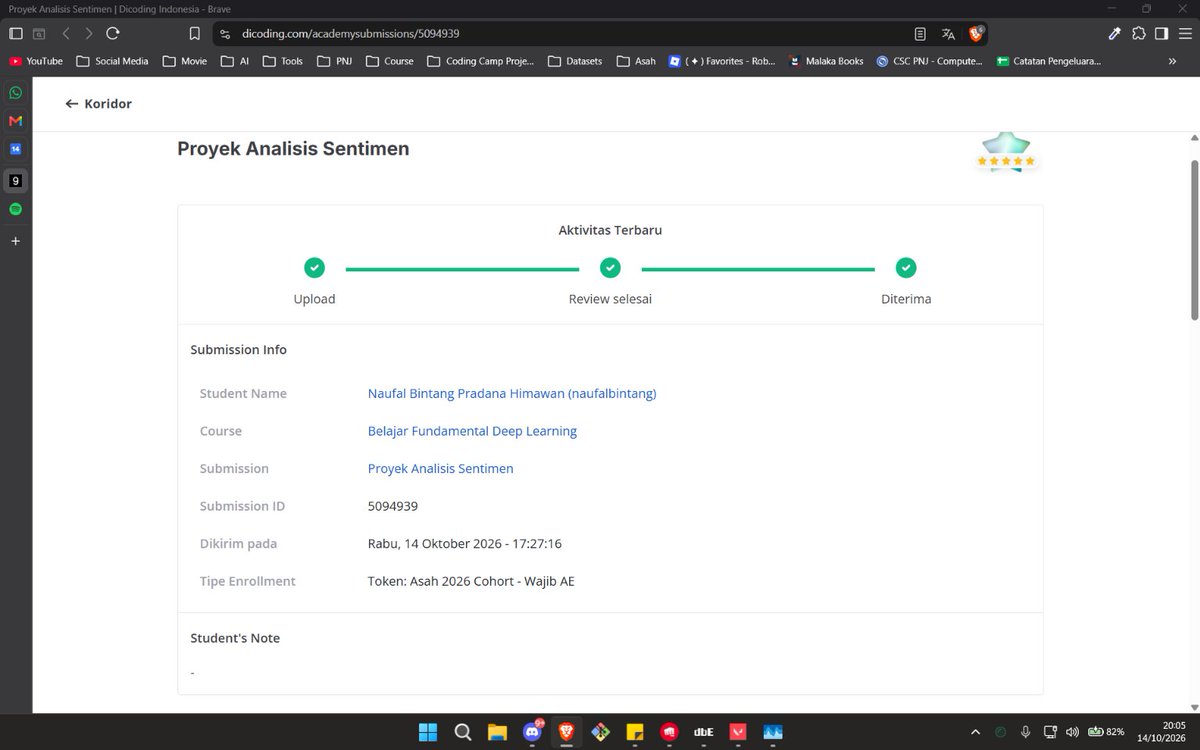Image resolution: width=1200 pixels, height=750 pixels.
Task: Open the Coding Camp Proje... bookmarks folder
Action: (480, 61)
